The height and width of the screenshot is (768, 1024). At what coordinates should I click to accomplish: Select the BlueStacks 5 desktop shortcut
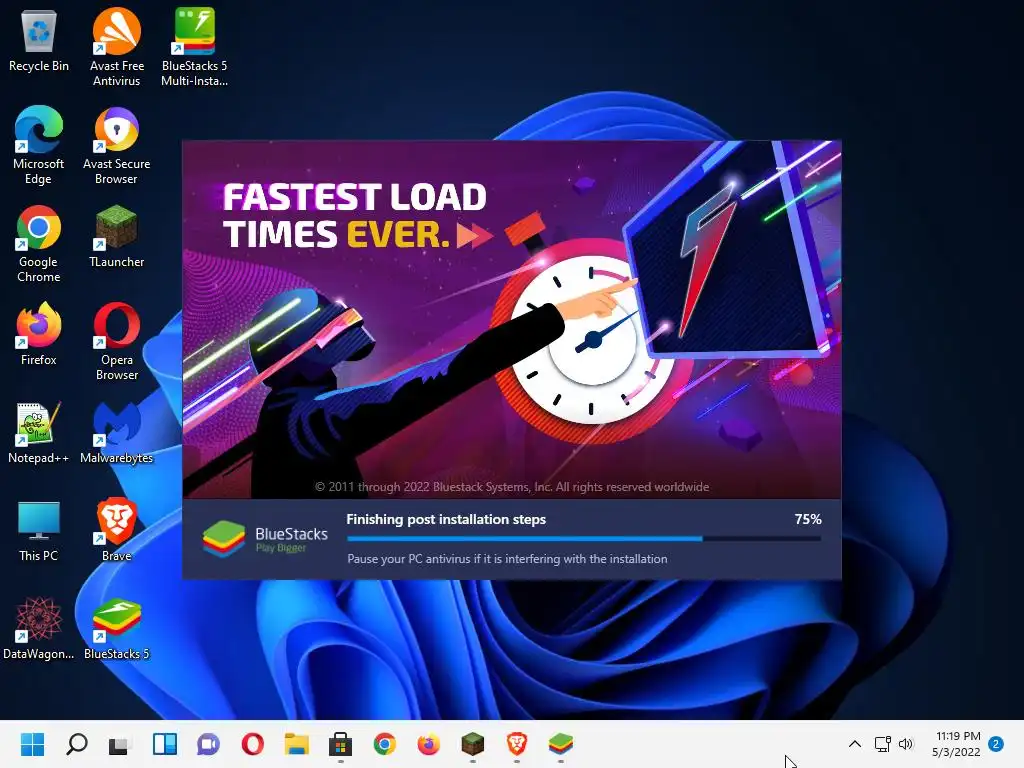pyautogui.click(x=116, y=628)
